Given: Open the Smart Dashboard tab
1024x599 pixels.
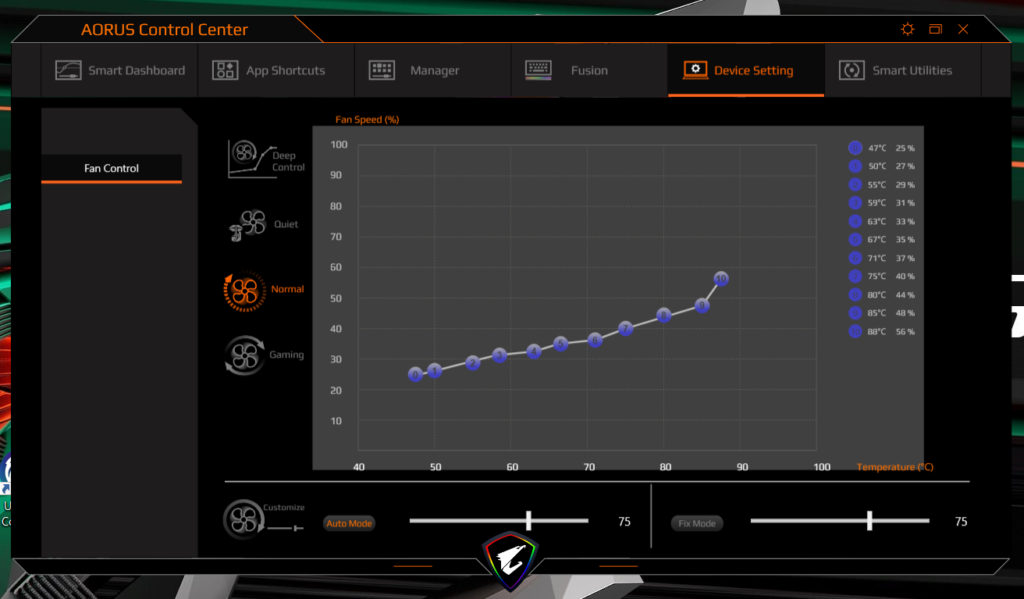Looking at the screenshot, I should (x=120, y=71).
